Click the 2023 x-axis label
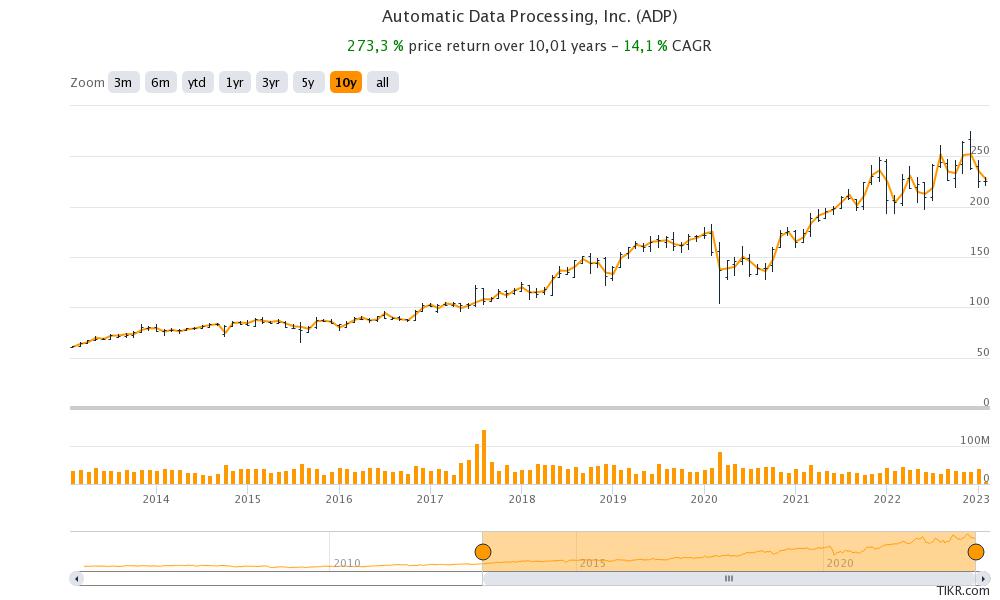1000x600 pixels. point(976,499)
